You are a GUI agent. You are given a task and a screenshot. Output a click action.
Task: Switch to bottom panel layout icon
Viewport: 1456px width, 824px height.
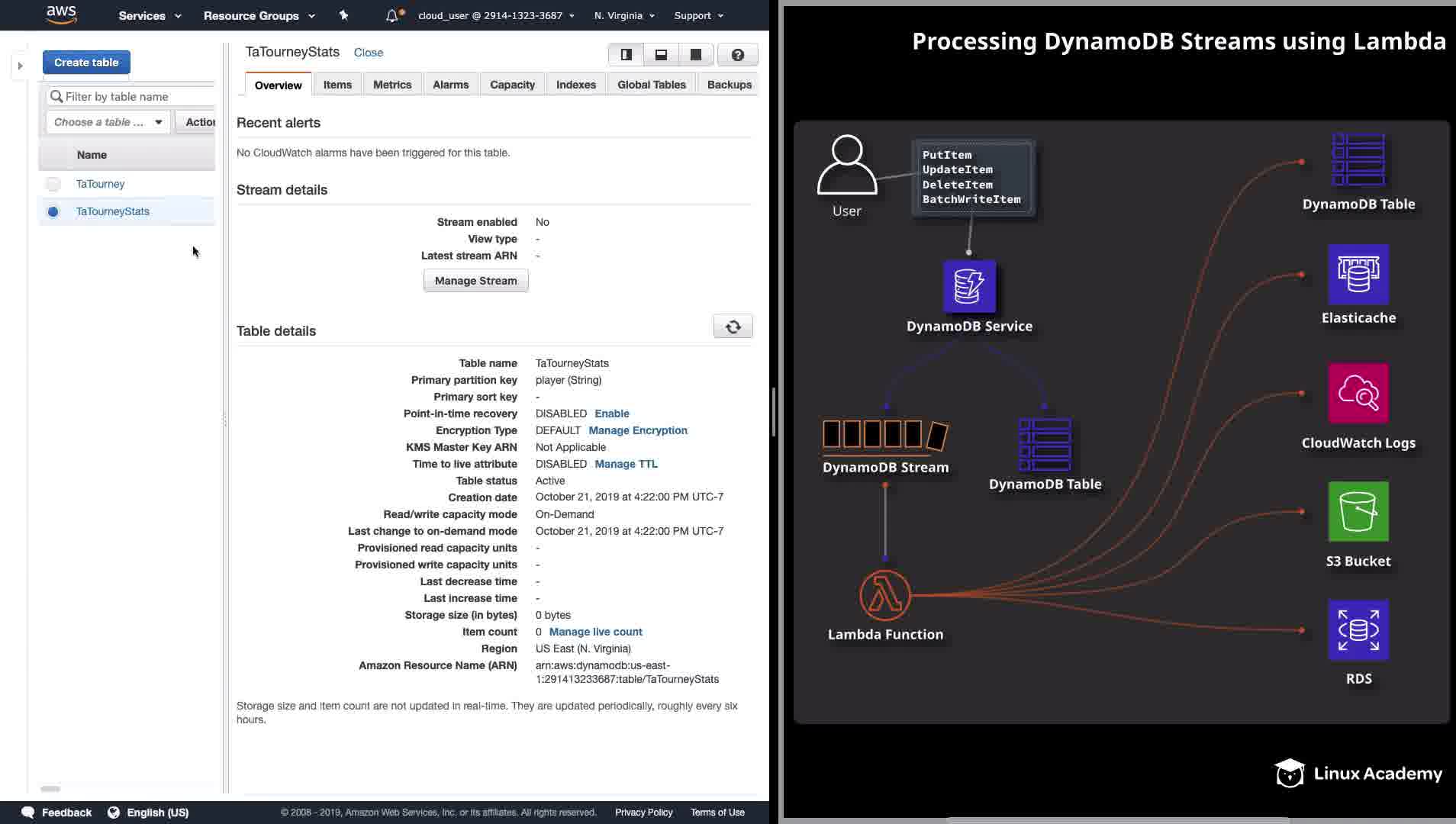click(x=661, y=55)
